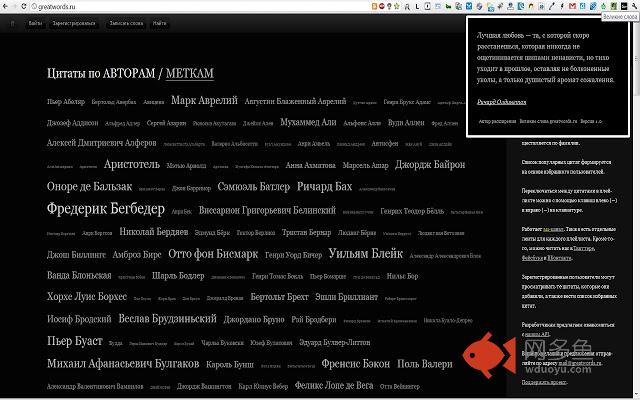Open quotes by Амброз Бирс
Screen dimensions: 640x400
click(137, 255)
